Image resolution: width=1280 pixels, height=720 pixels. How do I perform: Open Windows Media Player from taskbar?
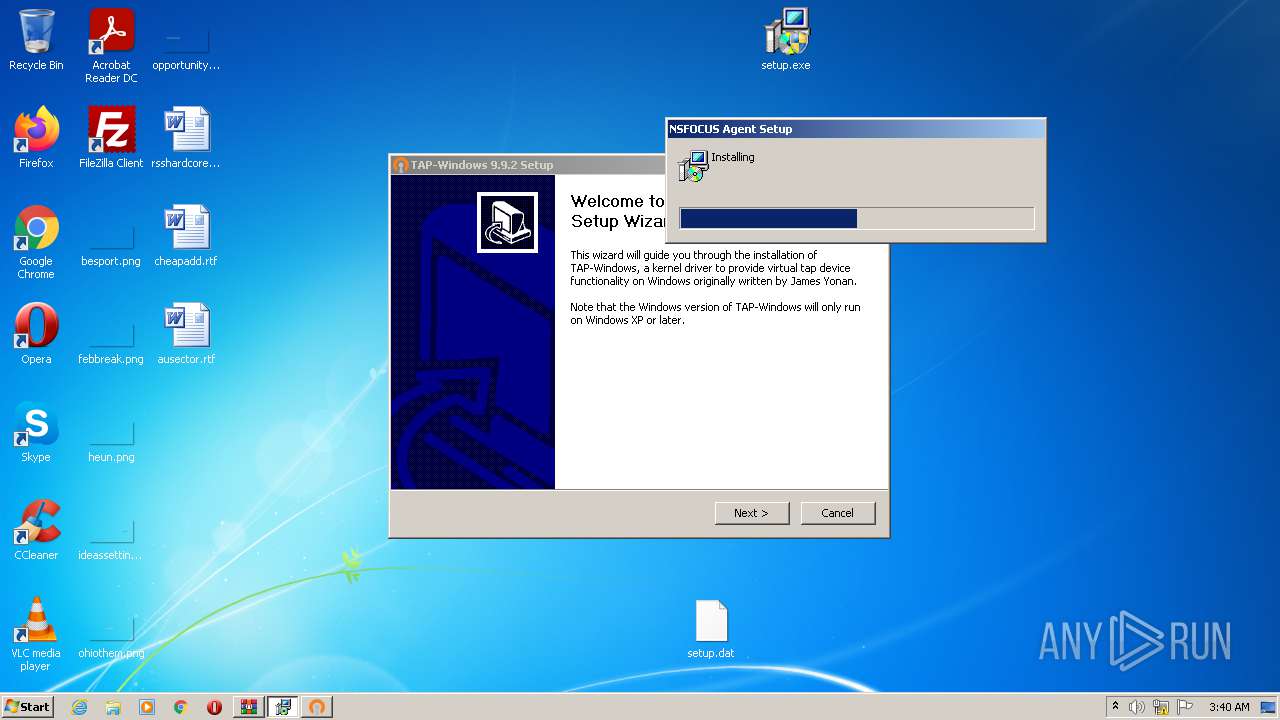coord(147,707)
